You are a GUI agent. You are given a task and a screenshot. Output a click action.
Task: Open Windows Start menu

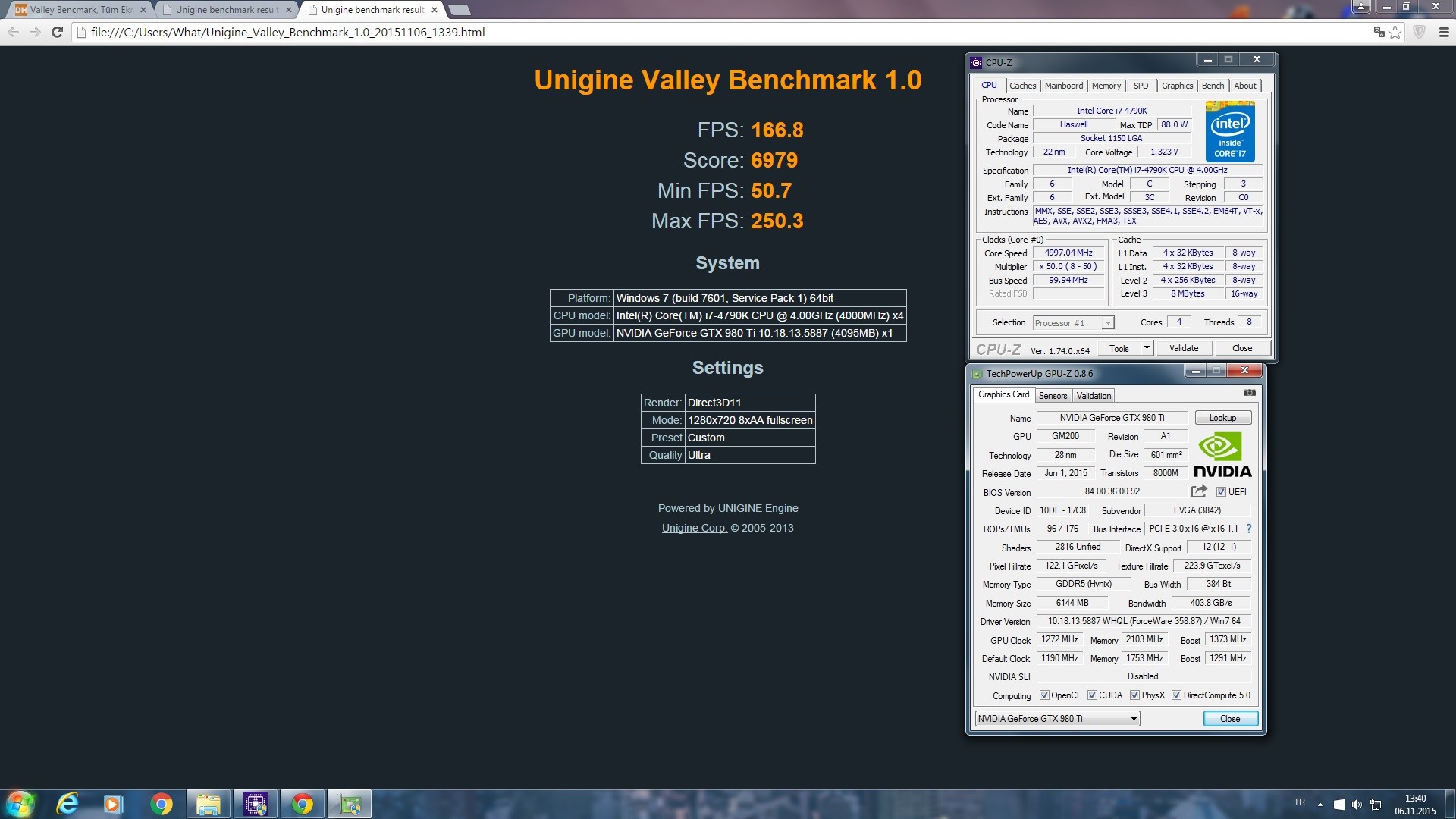click(20, 804)
